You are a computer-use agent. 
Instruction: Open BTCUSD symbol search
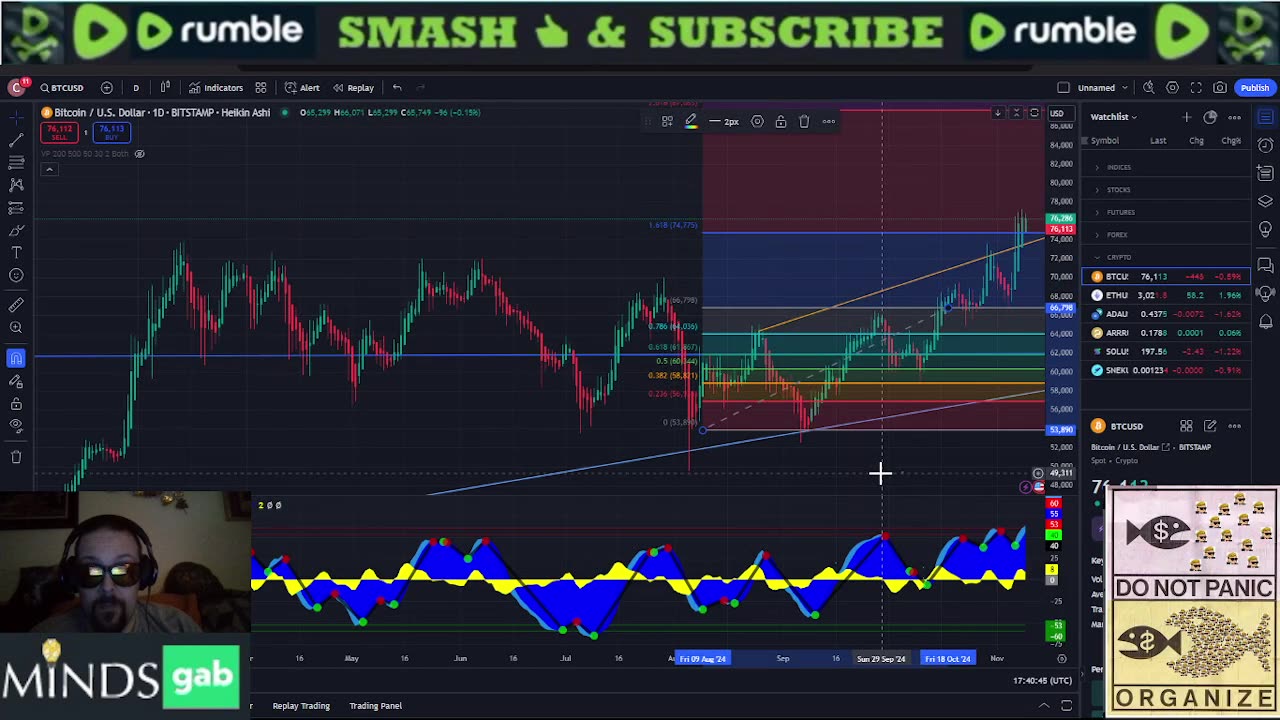point(62,88)
